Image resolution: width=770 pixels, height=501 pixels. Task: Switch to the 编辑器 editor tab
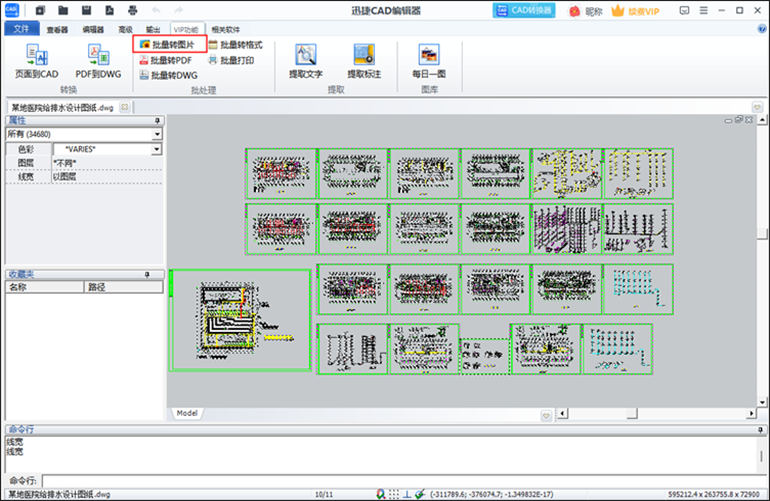[x=93, y=29]
